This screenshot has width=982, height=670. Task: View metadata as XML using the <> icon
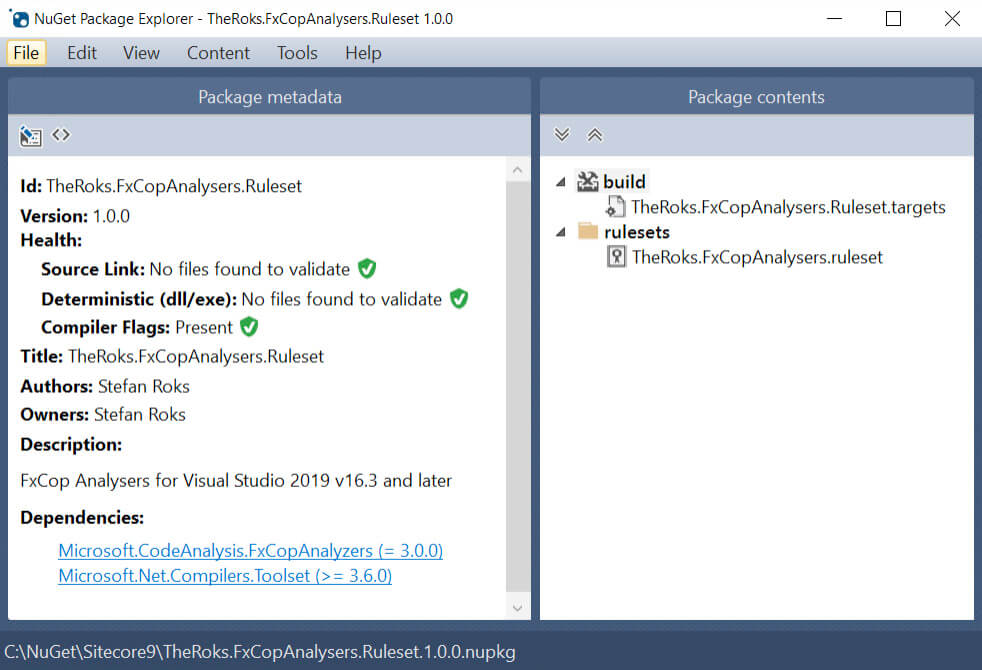[x=60, y=134]
